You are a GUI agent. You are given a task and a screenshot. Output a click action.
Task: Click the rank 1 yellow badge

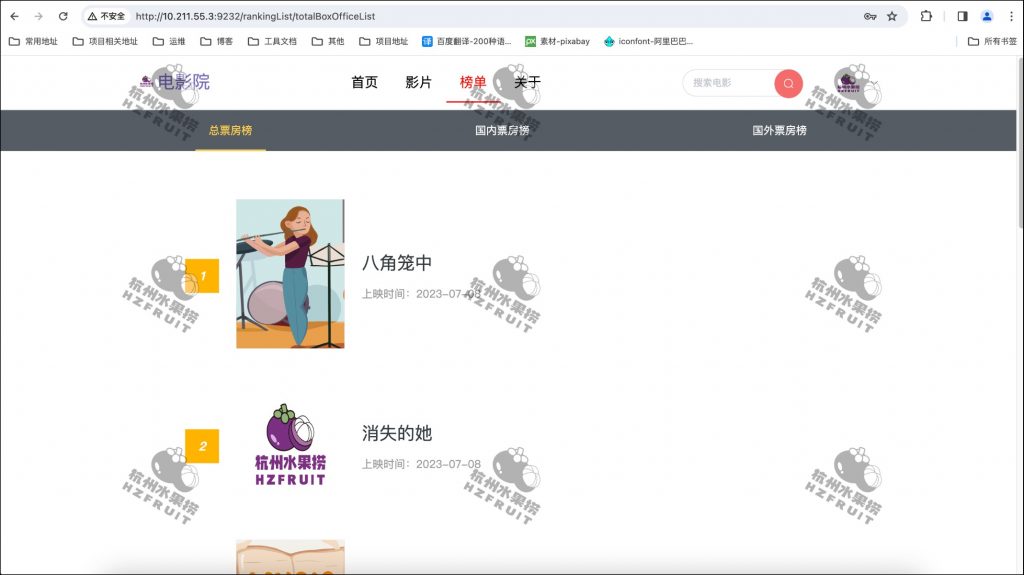point(202,276)
